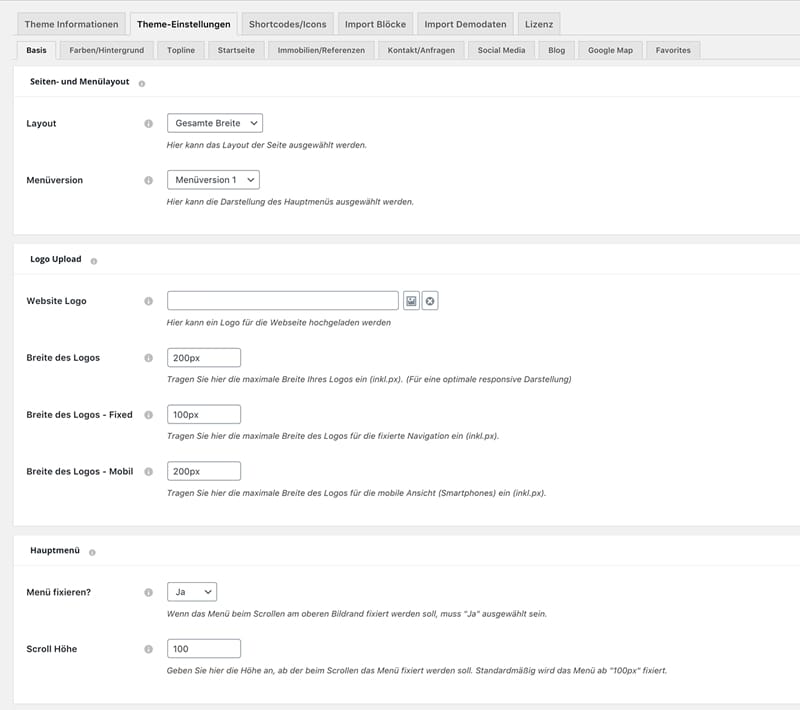Open the Layout dropdown showing Gesamte Breite
Image resolution: width=800 pixels, height=710 pixels.
pos(215,123)
